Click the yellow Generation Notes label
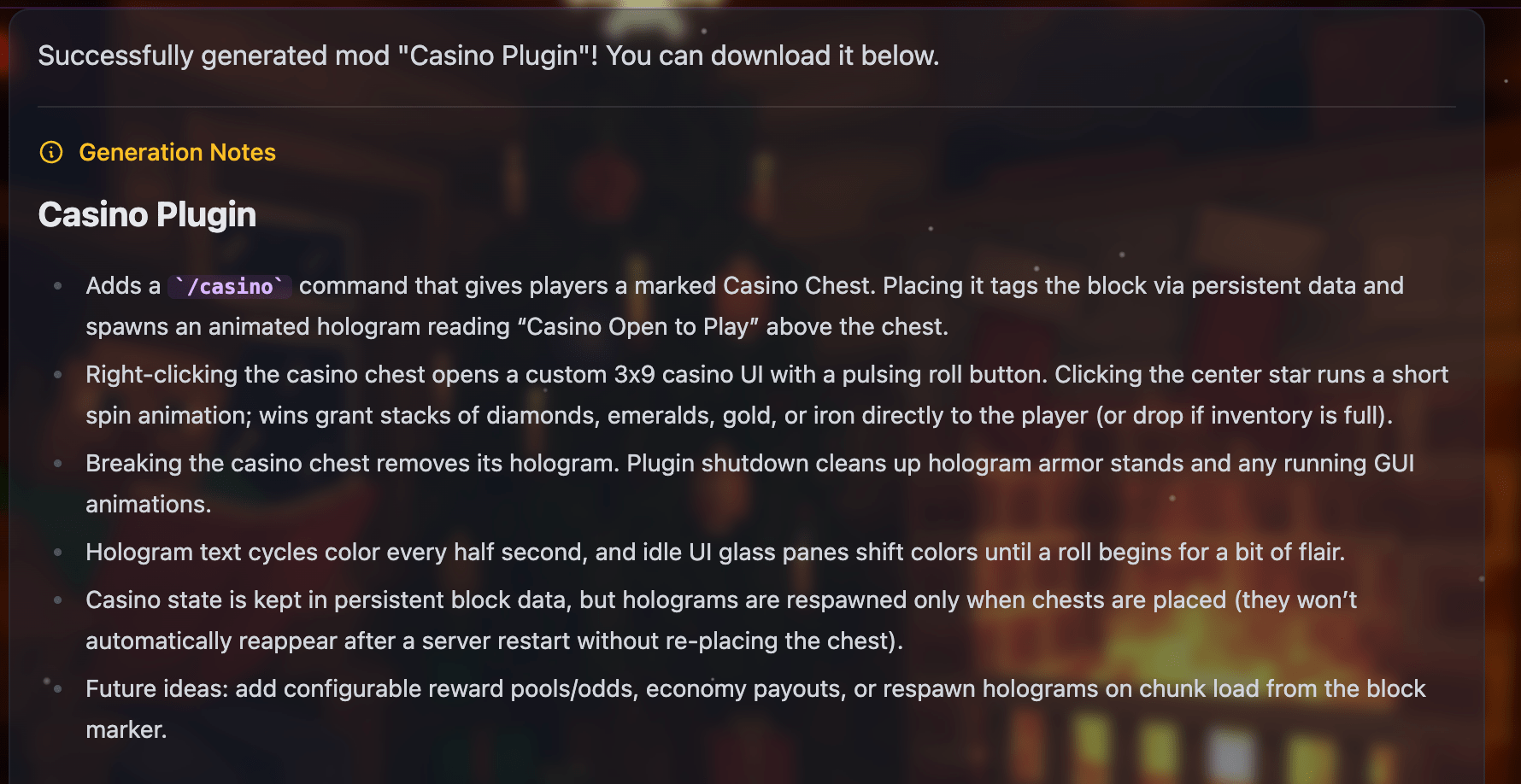 tap(177, 153)
